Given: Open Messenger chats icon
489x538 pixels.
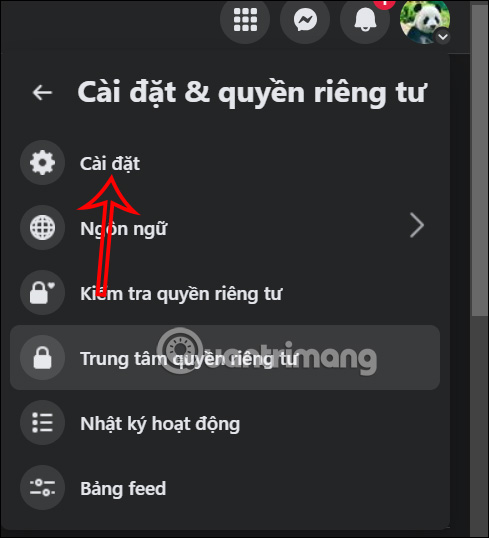Looking at the screenshot, I should point(305,19).
